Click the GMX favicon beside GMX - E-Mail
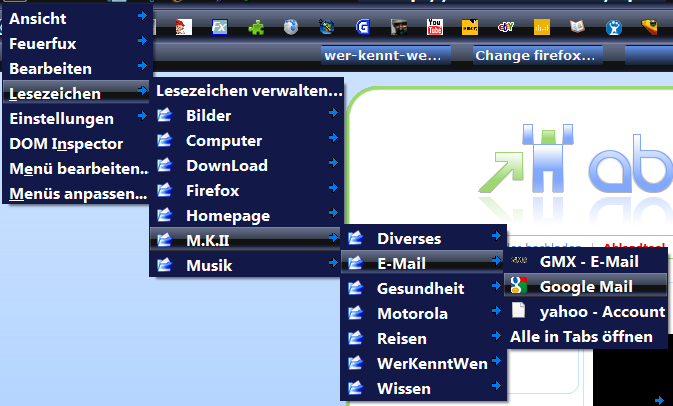Screen dimensions: 673x406 click(x=519, y=260)
